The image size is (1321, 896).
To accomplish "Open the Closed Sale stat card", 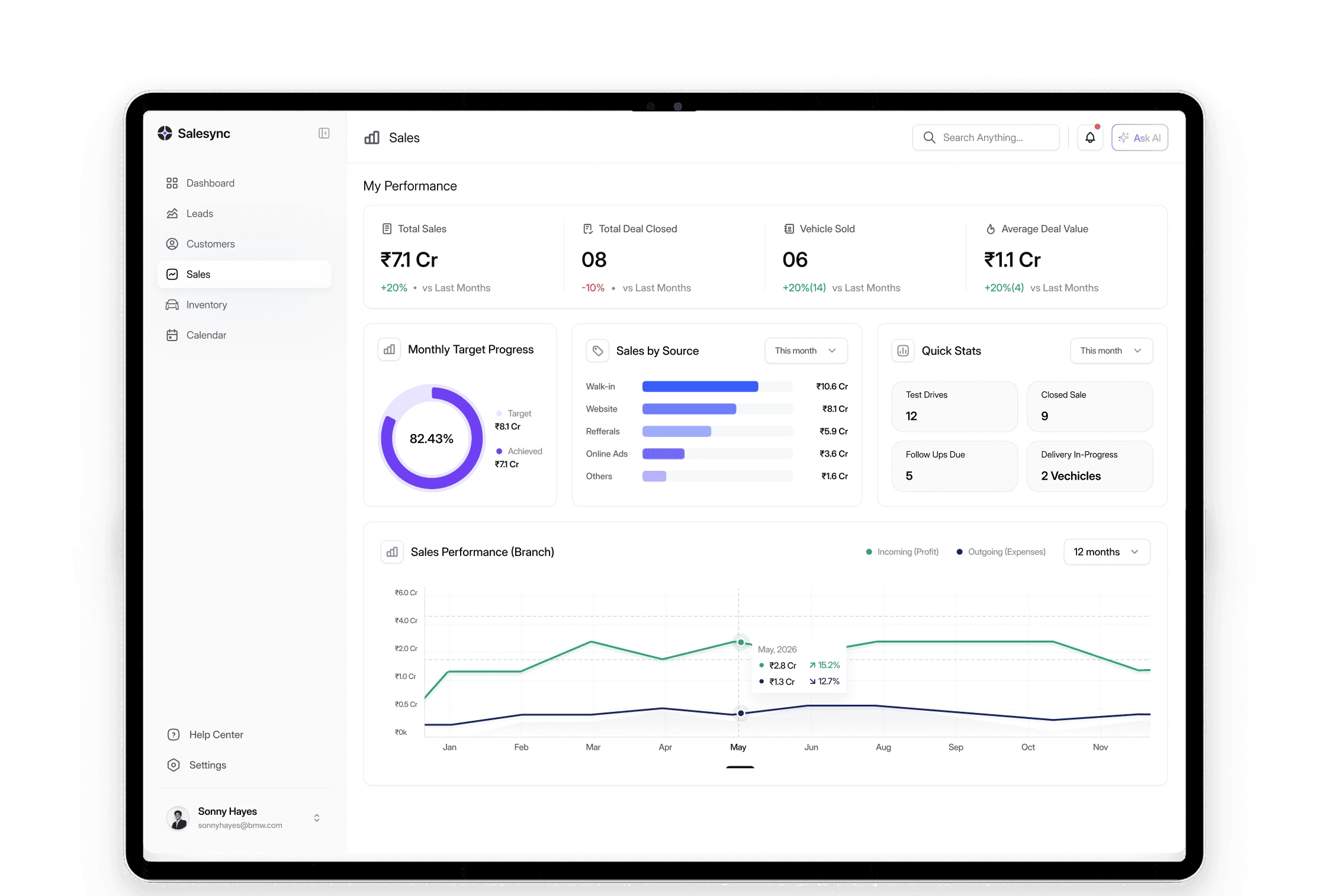I will coord(1089,406).
